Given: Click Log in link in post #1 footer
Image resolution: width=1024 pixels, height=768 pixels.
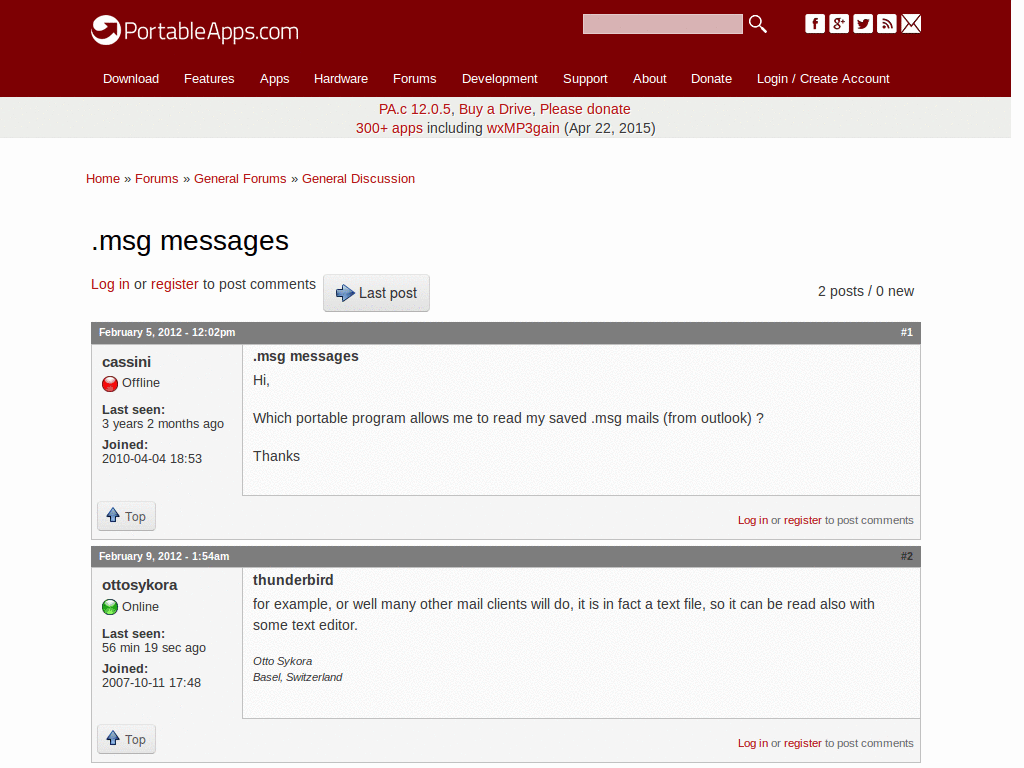Looking at the screenshot, I should pyautogui.click(x=752, y=520).
